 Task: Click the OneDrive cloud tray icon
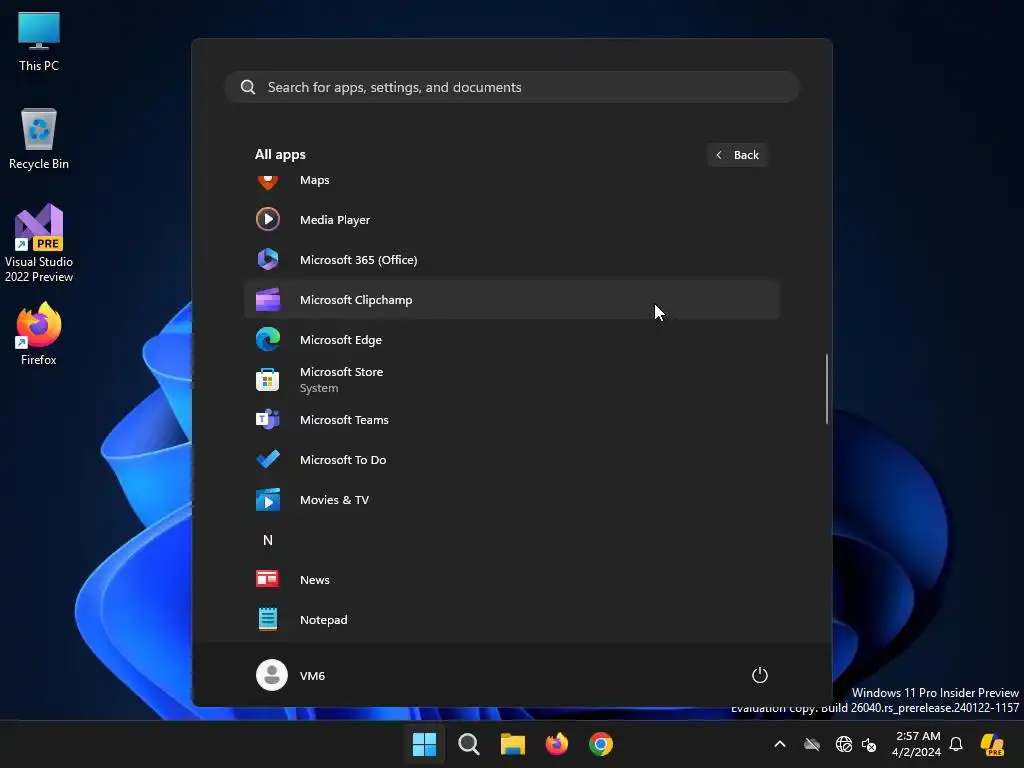click(x=812, y=744)
